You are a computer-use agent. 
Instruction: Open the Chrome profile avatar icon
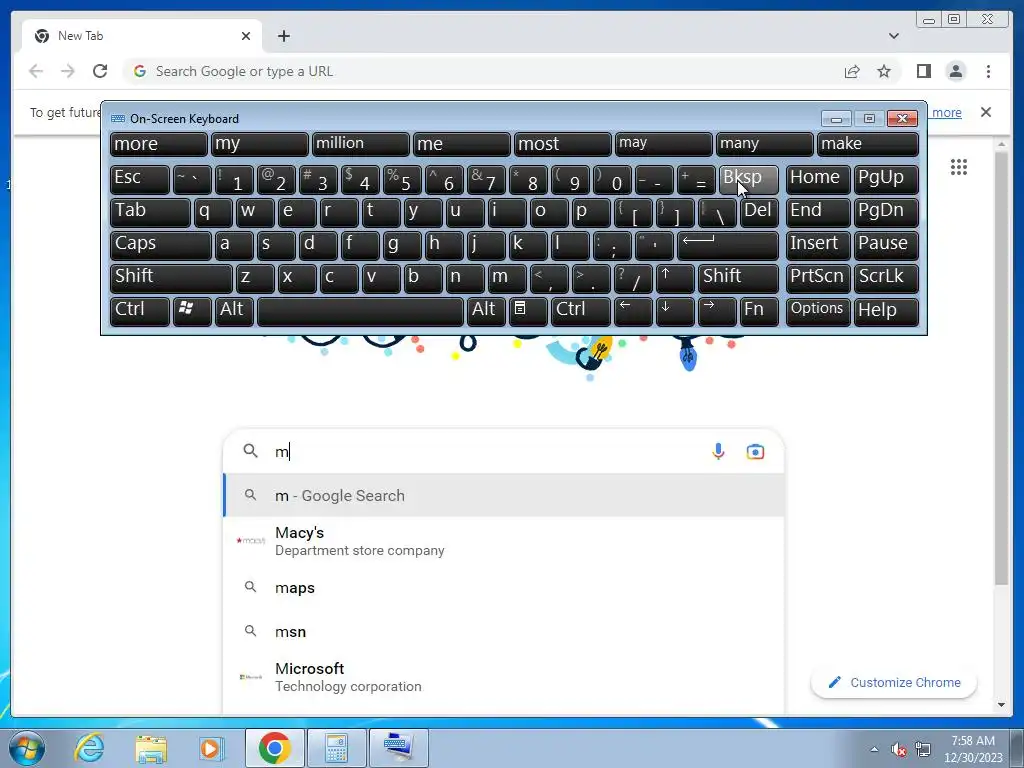(955, 71)
